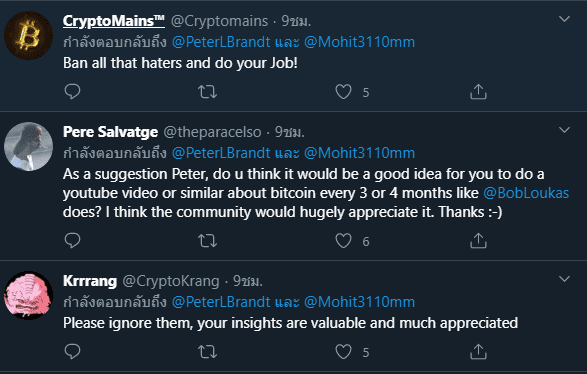Reply to Krrrang's tweet
587x374 pixels.
tap(72, 352)
